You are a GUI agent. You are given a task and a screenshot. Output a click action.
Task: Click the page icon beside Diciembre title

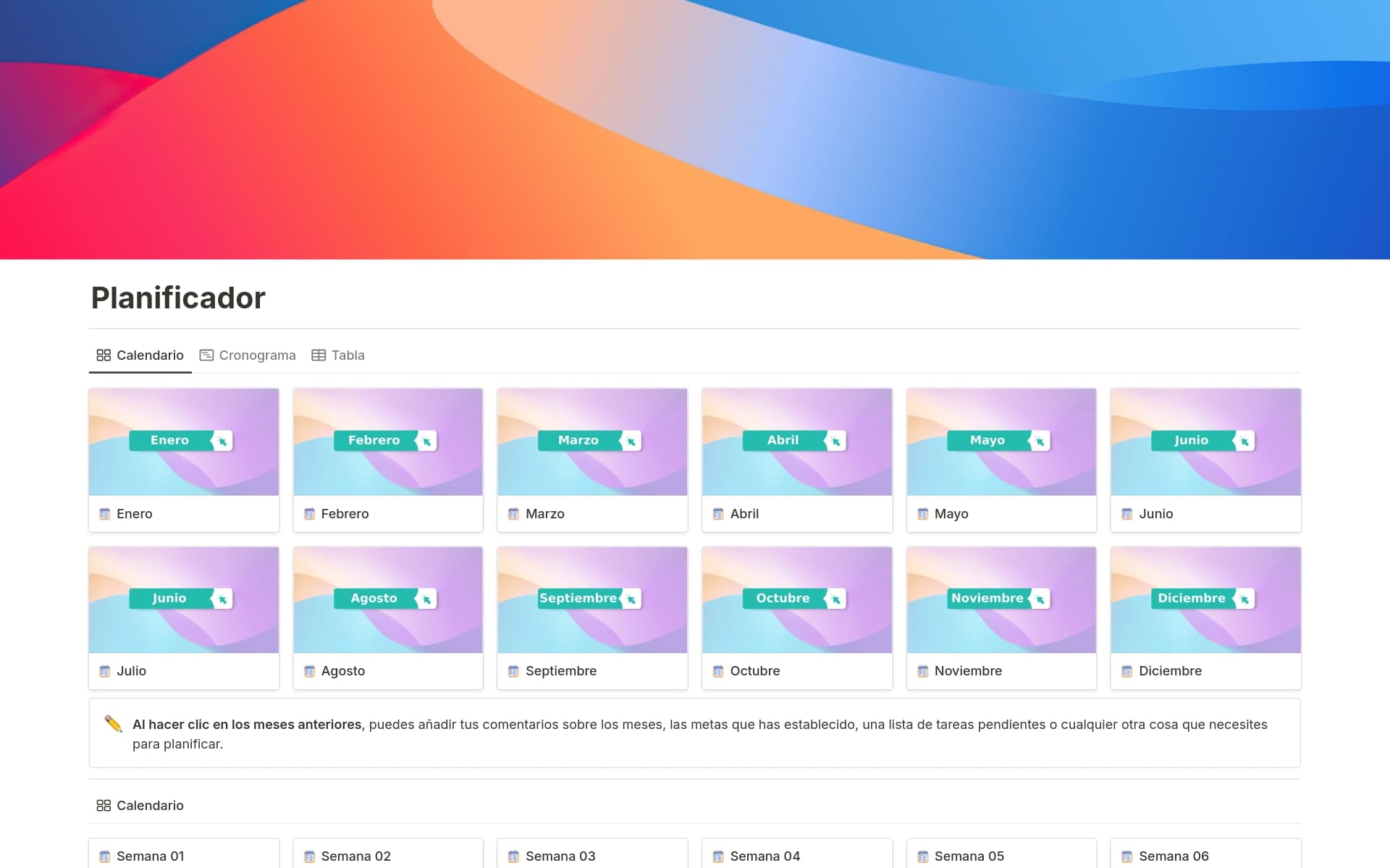[1126, 671]
